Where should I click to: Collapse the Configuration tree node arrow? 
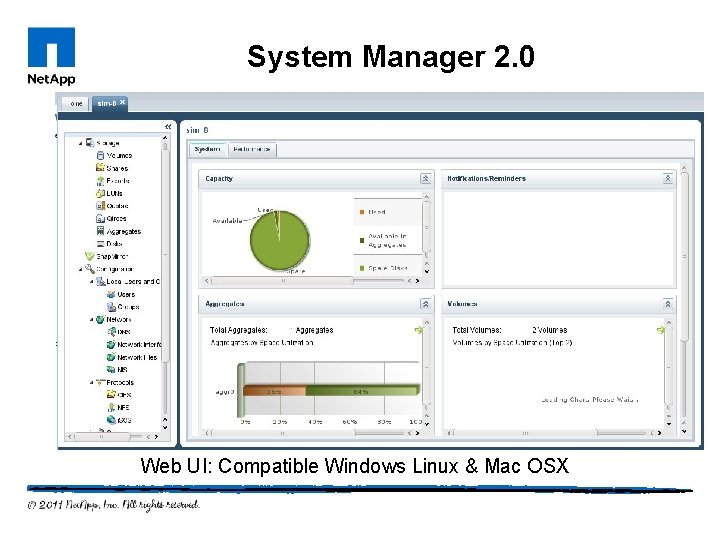(80, 269)
